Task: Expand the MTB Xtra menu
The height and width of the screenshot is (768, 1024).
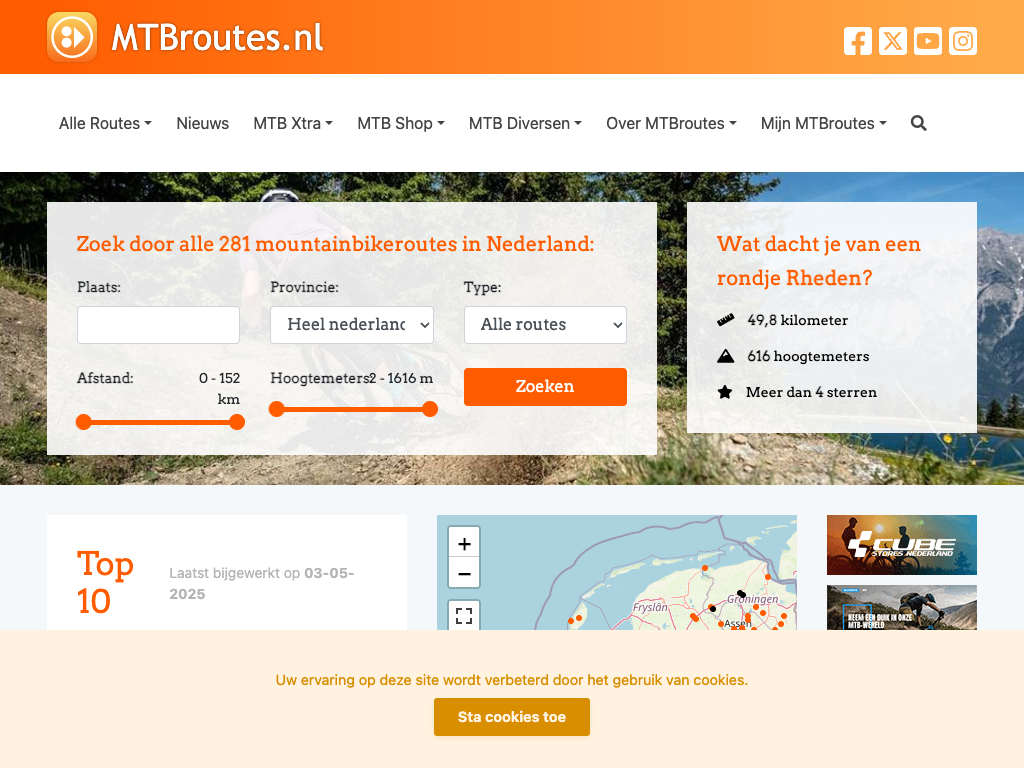Action: pos(293,123)
